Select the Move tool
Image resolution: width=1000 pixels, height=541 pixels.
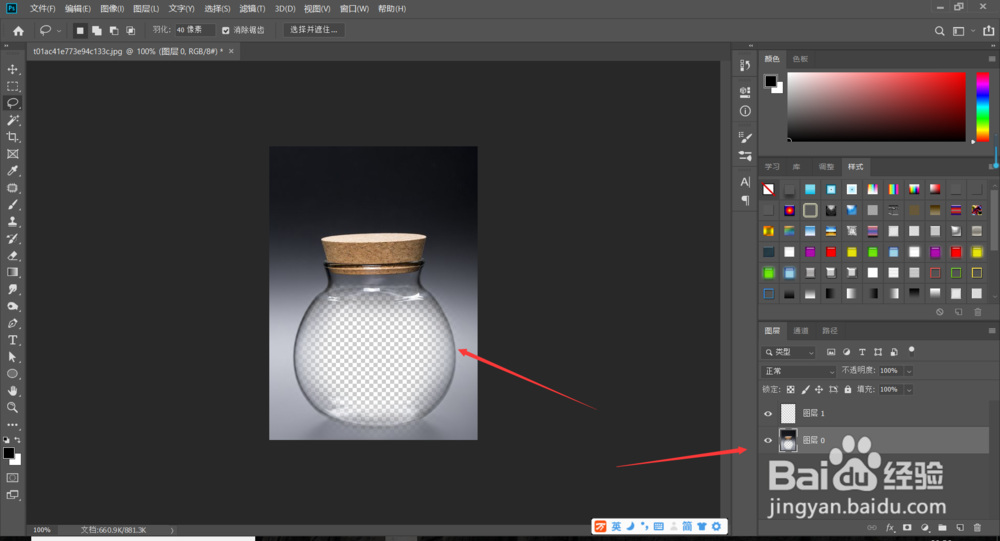(12, 69)
